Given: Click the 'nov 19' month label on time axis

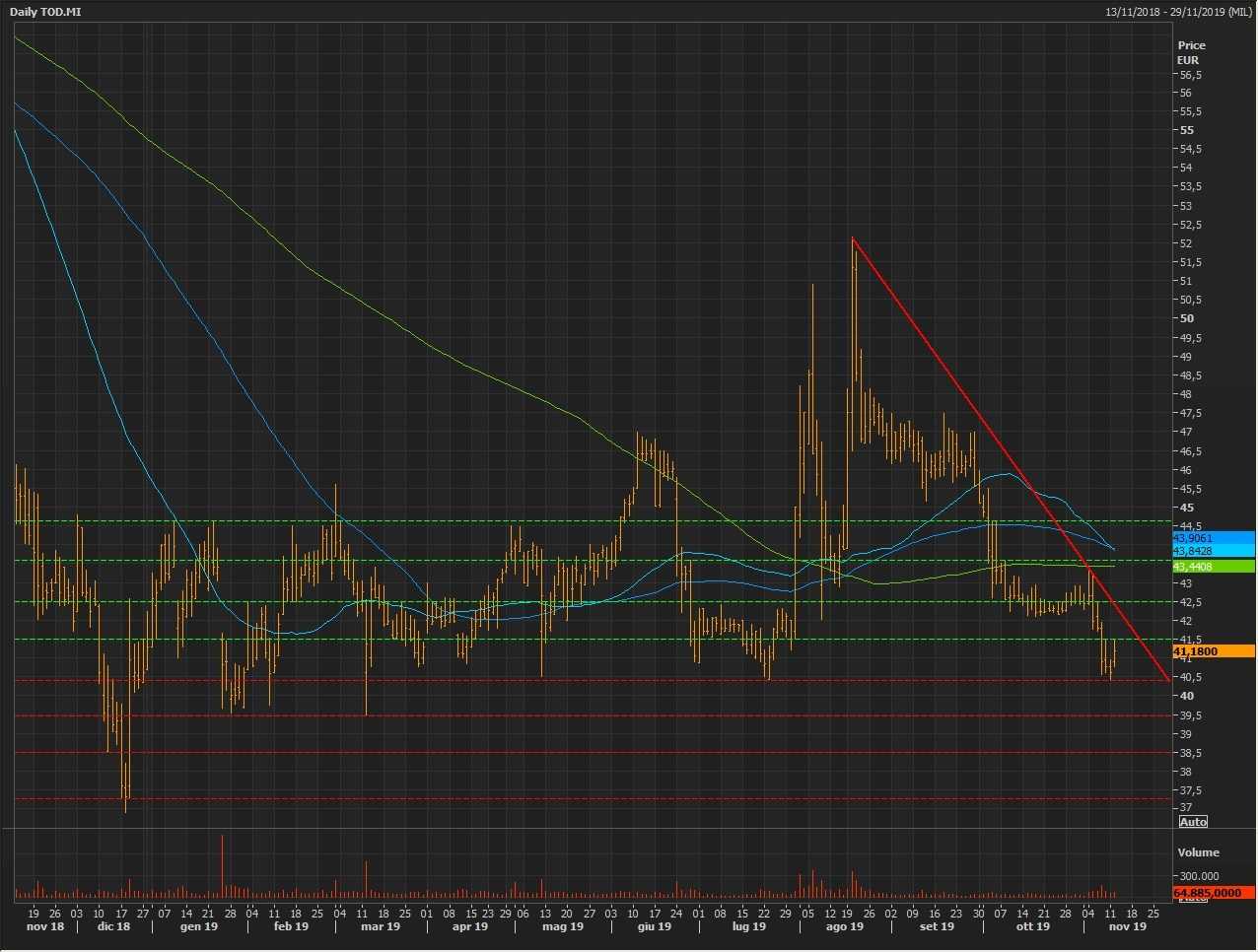Looking at the screenshot, I should pos(1127,926).
